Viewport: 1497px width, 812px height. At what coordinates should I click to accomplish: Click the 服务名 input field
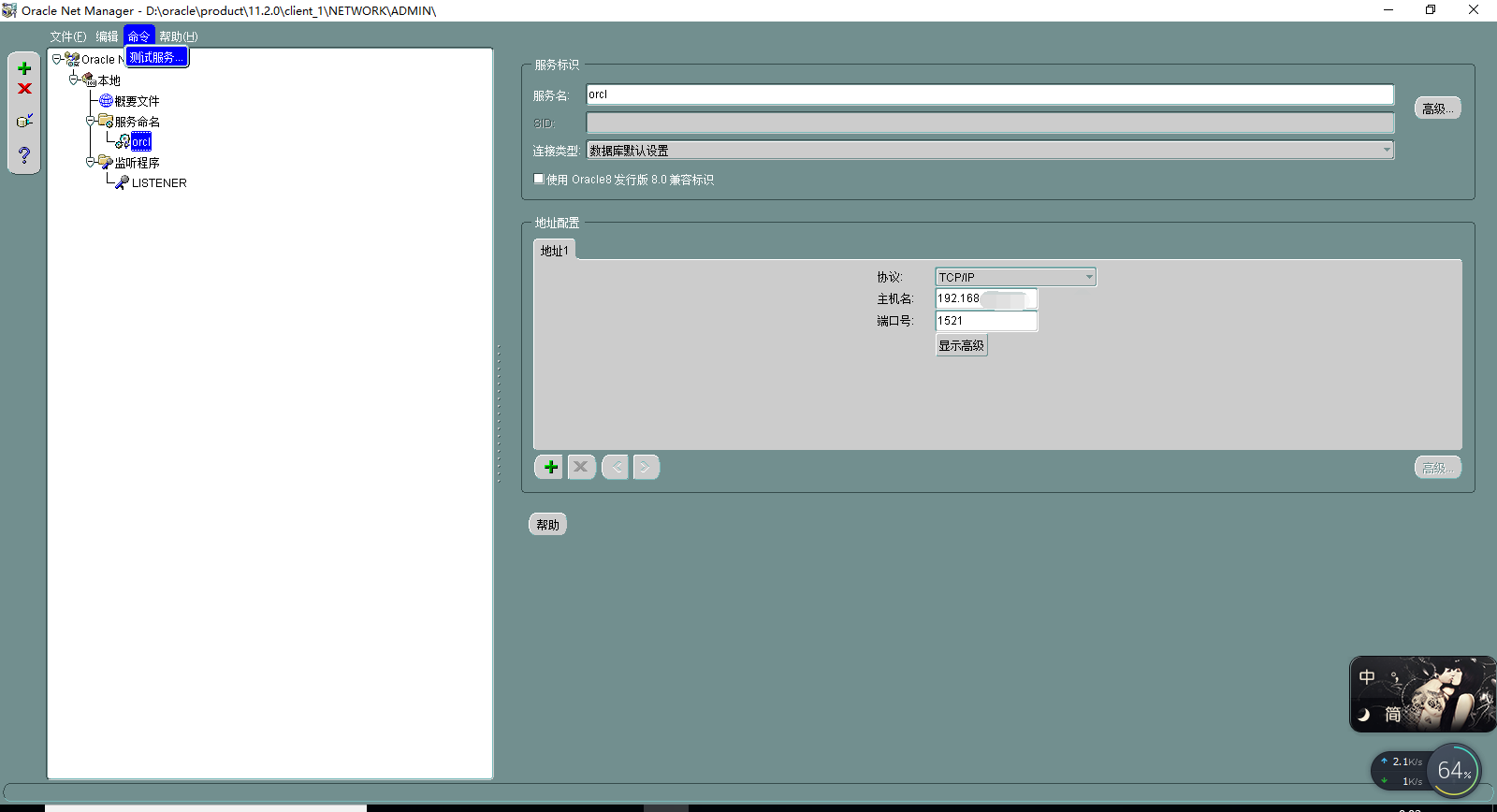989,94
